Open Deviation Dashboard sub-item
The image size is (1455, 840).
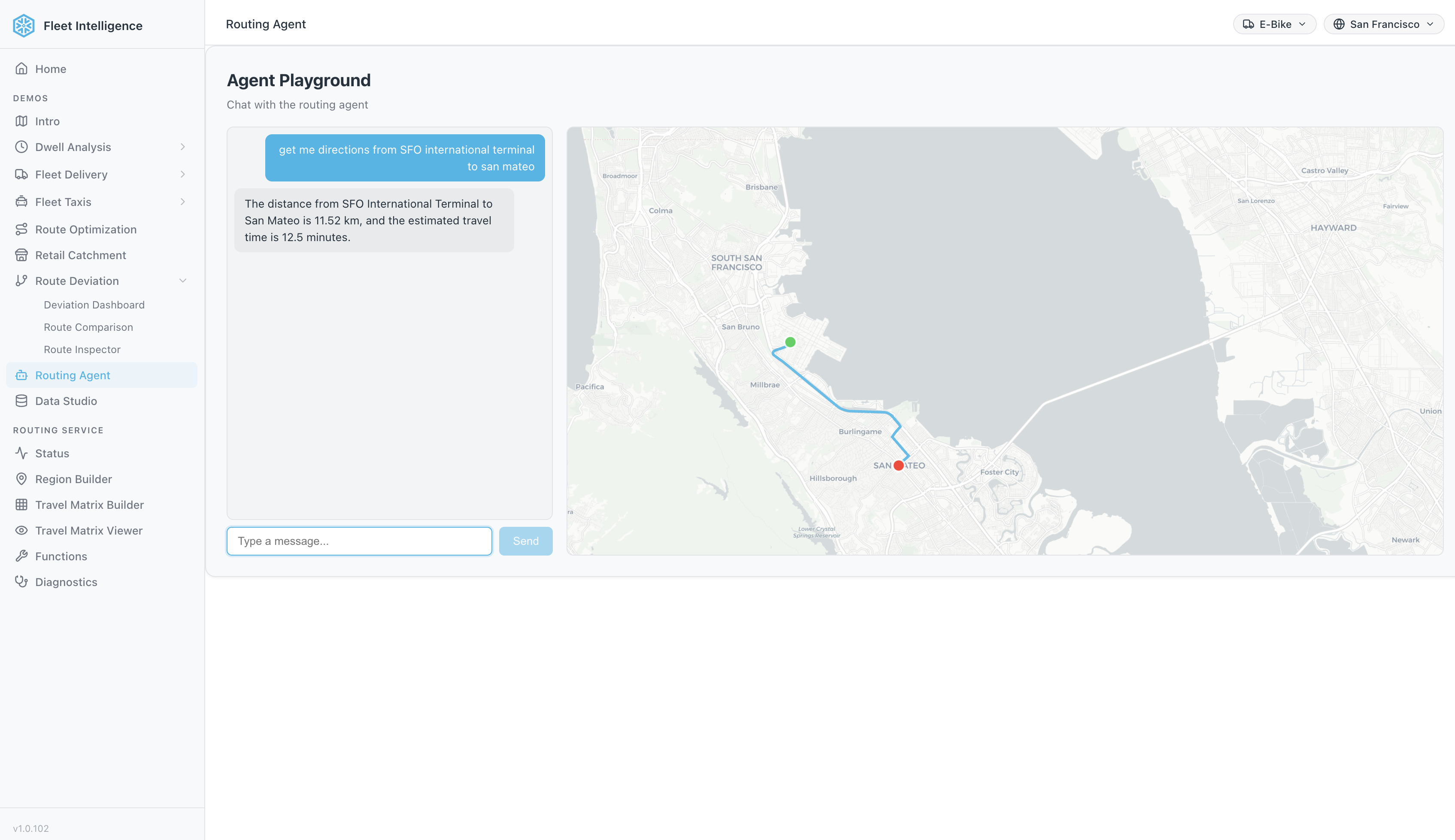click(94, 305)
